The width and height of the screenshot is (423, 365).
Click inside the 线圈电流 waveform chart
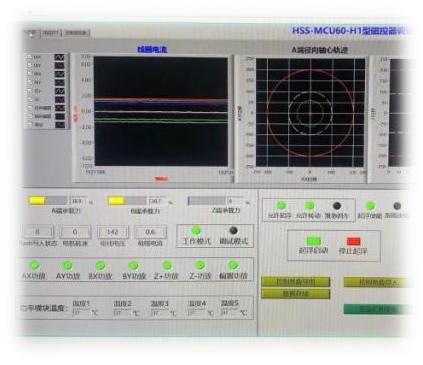[161, 111]
